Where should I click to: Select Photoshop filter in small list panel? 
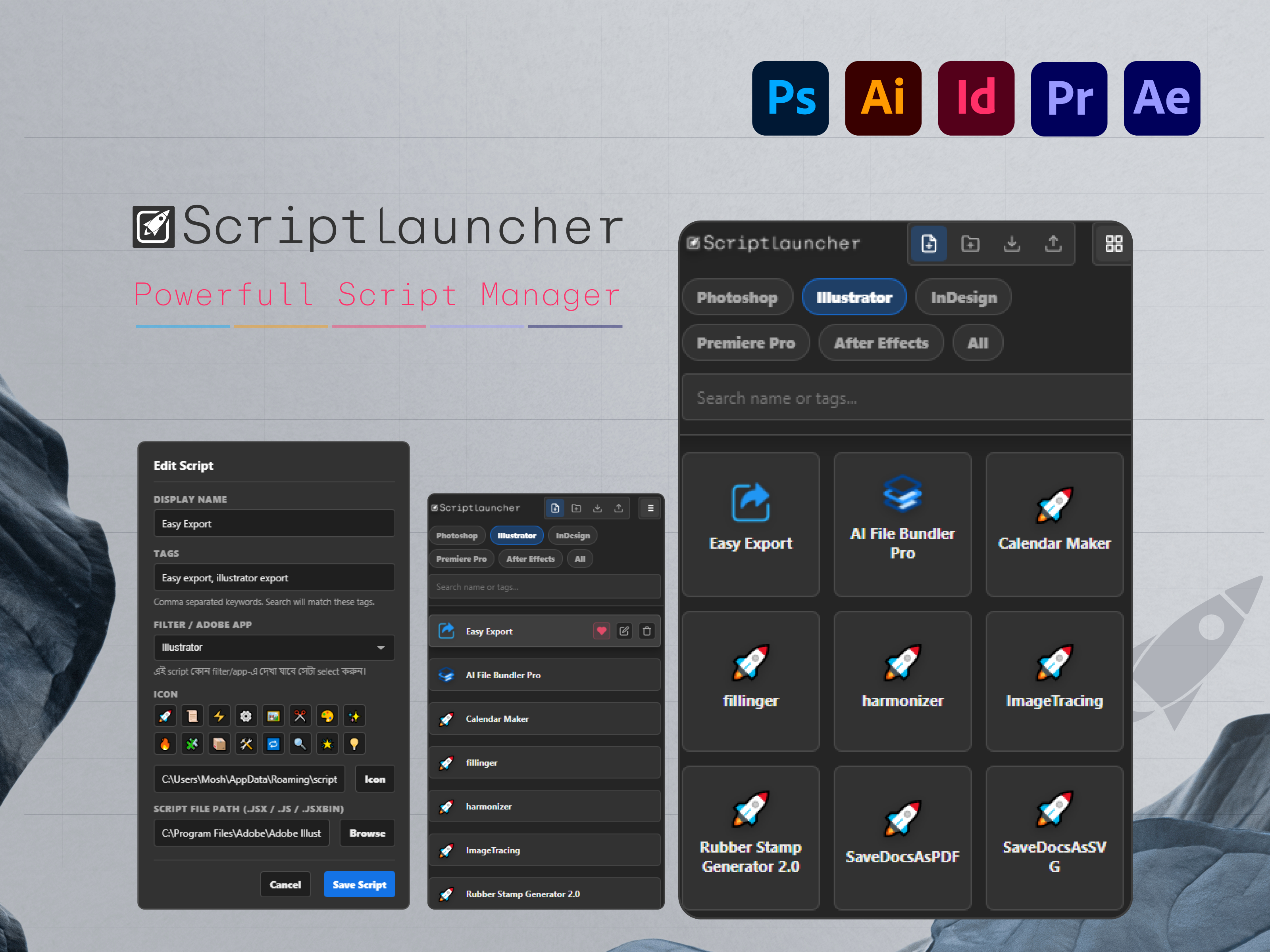(x=457, y=535)
